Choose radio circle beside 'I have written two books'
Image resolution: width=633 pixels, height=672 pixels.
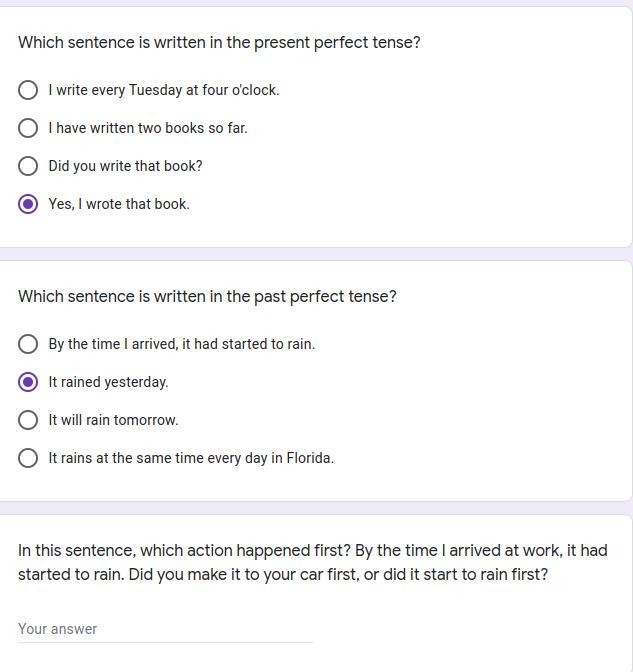coord(28,128)
